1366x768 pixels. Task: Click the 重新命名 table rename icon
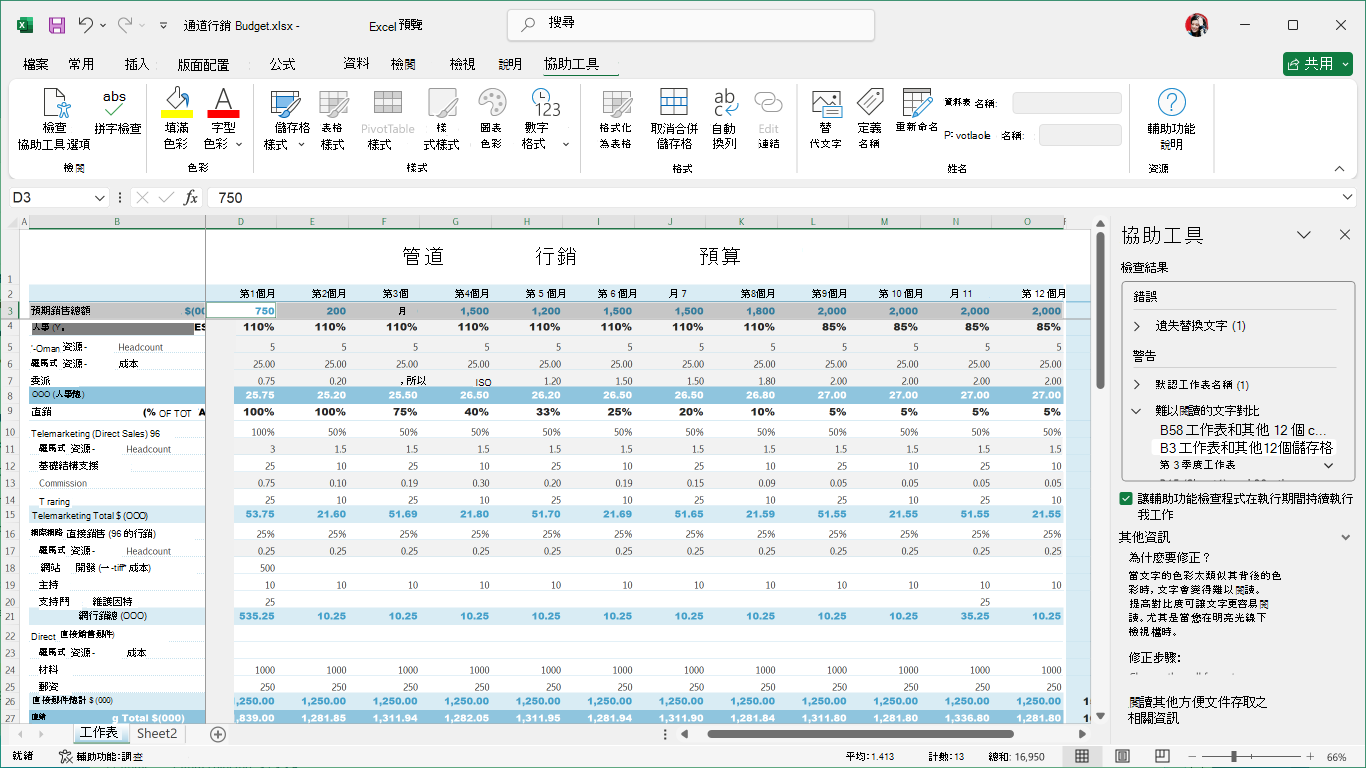coord(917,103)
